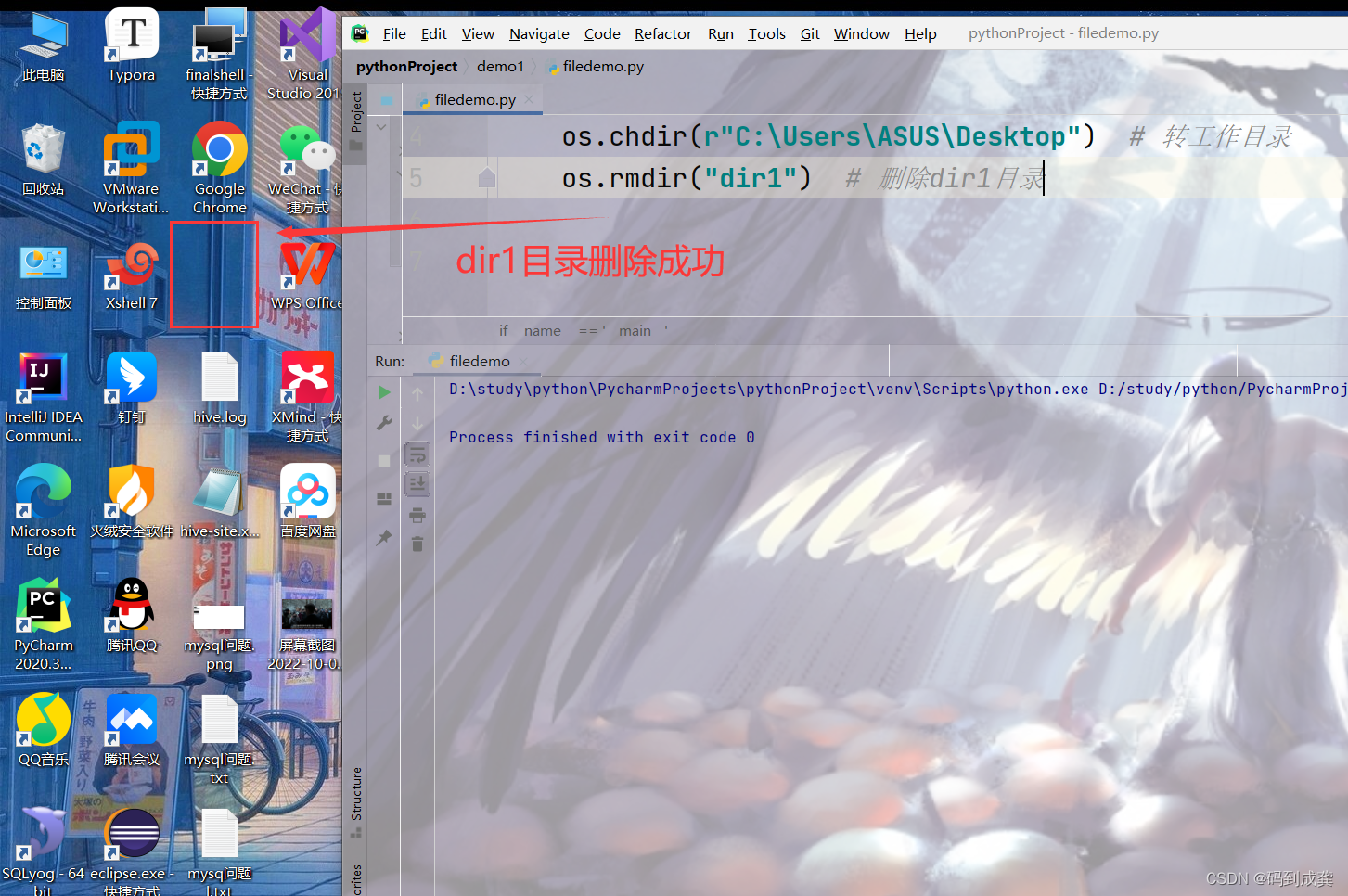Open the Window menu
Viewport: 1348px width, 896px height.
[862, 33]
